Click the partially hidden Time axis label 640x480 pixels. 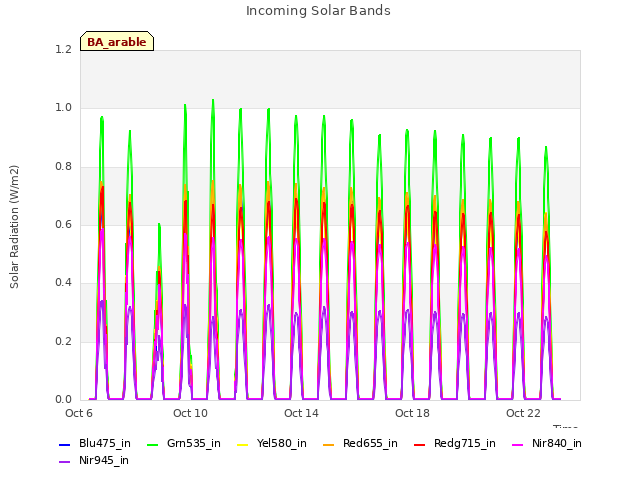coord(565,426)
